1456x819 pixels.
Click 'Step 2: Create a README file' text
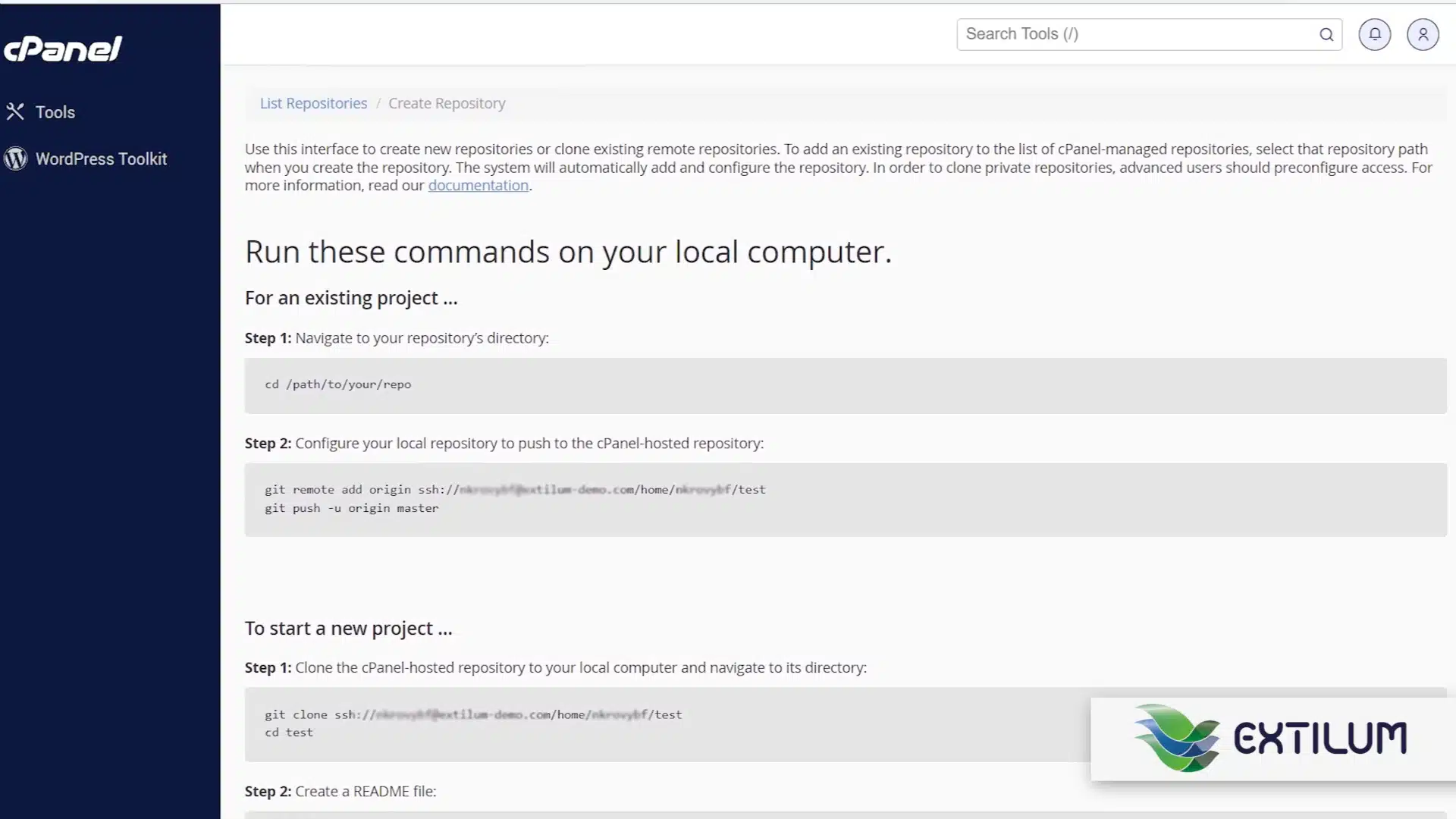click(x=340, y=791)
